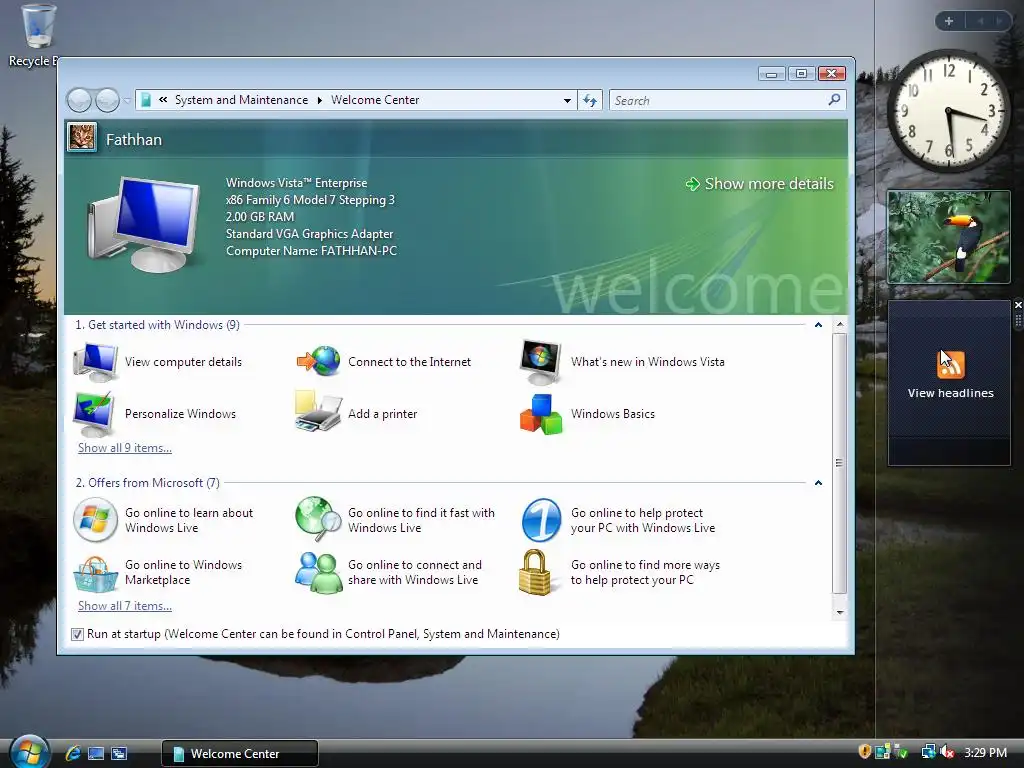Click the double chevron in address bar
The image size is (1024, 768).
(x=163, y=100)
